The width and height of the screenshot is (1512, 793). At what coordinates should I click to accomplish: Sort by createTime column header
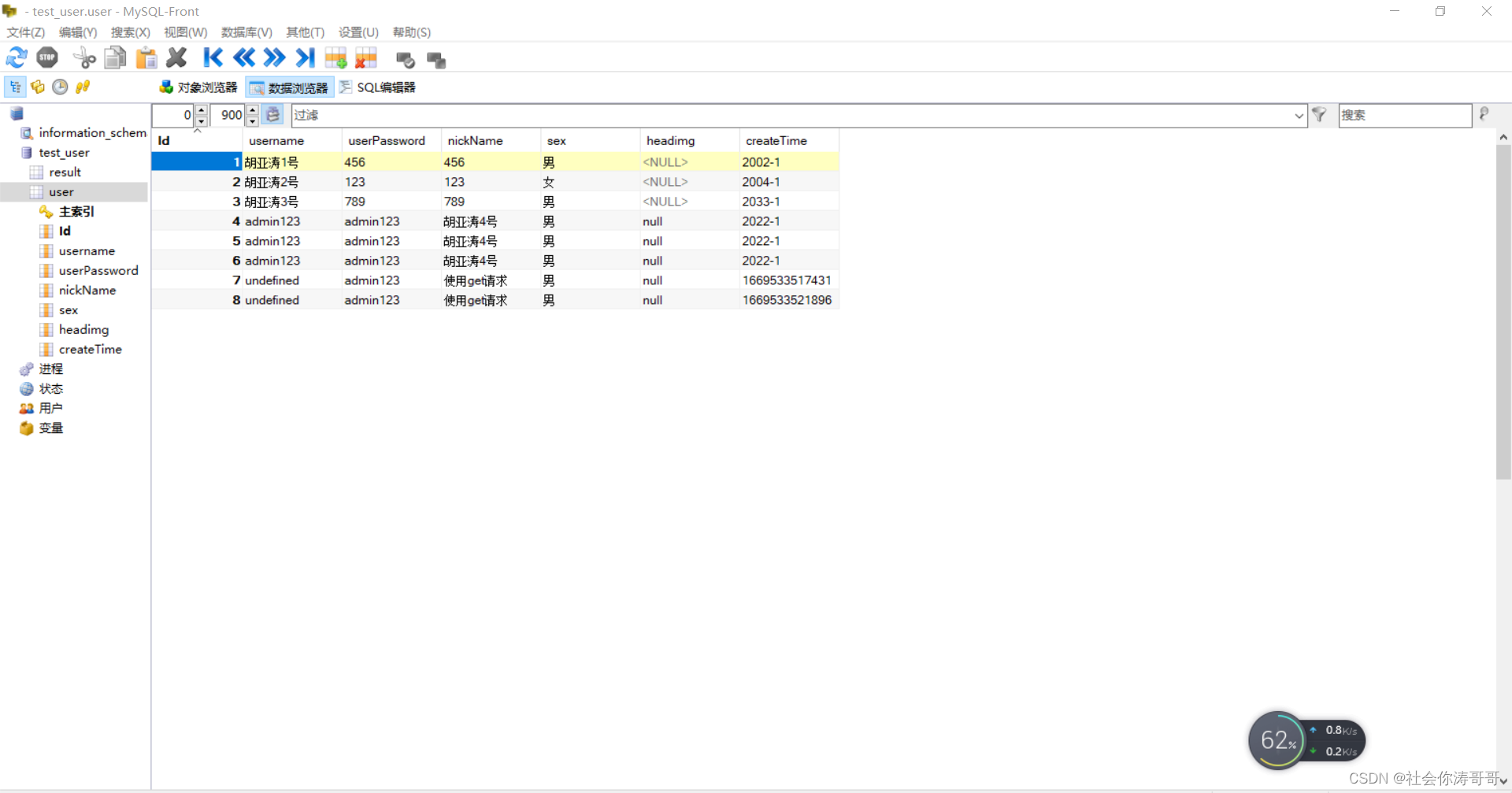[789, 140]
